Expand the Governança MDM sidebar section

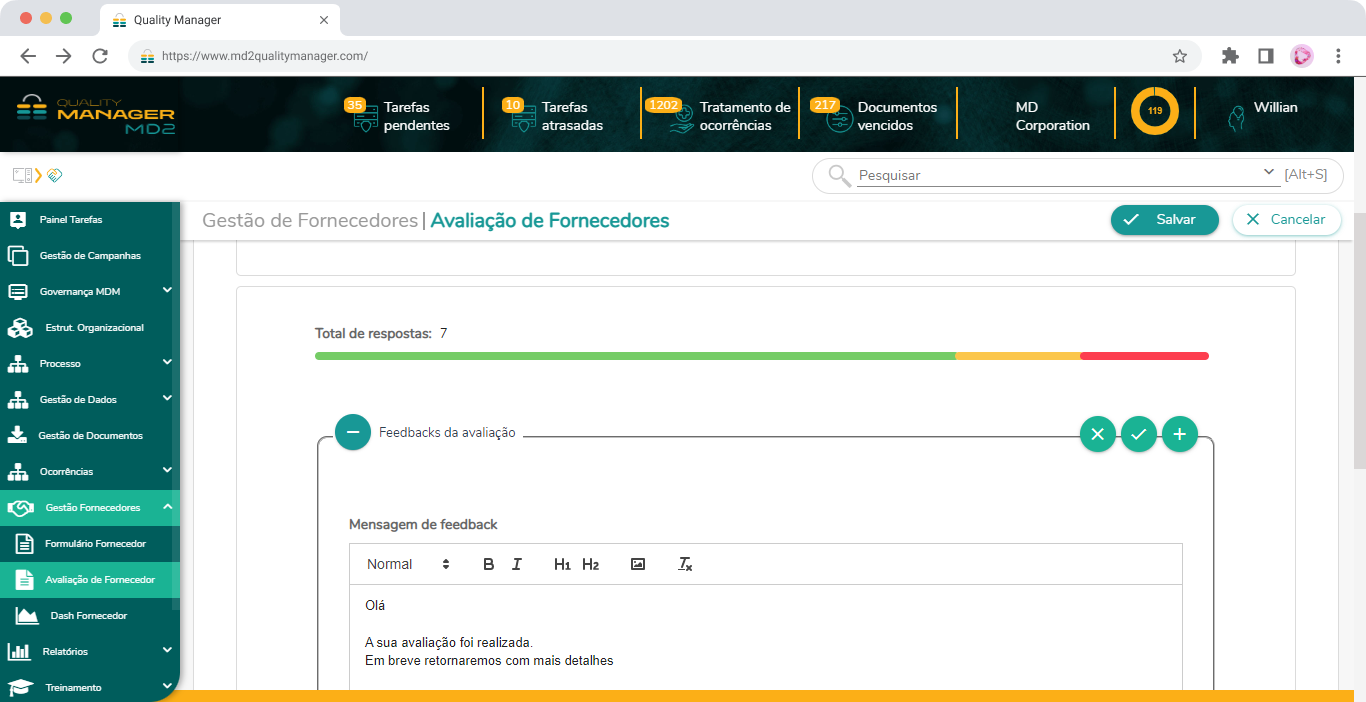point(90,291)
